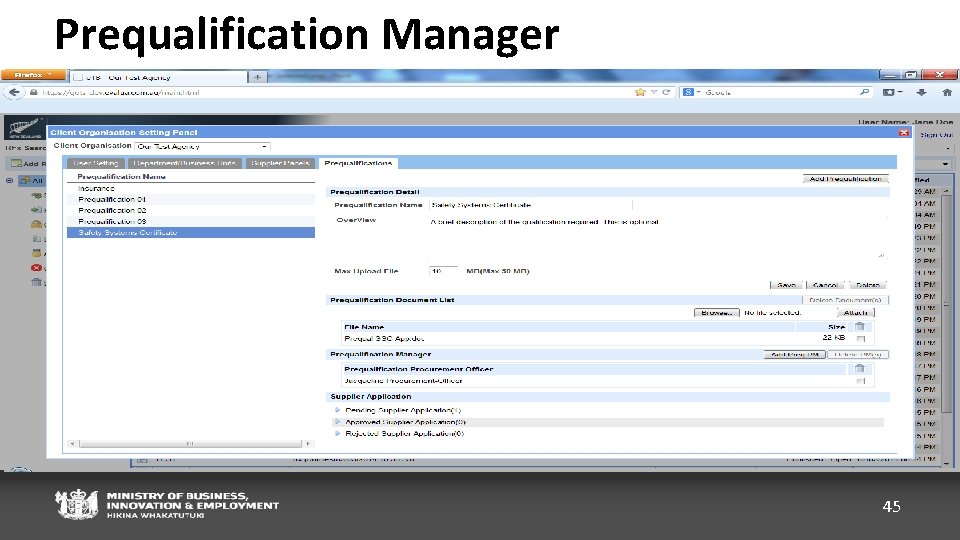960x540 pixels.
Task: Click the red X icon in the background tree
Action: [36, 268]
